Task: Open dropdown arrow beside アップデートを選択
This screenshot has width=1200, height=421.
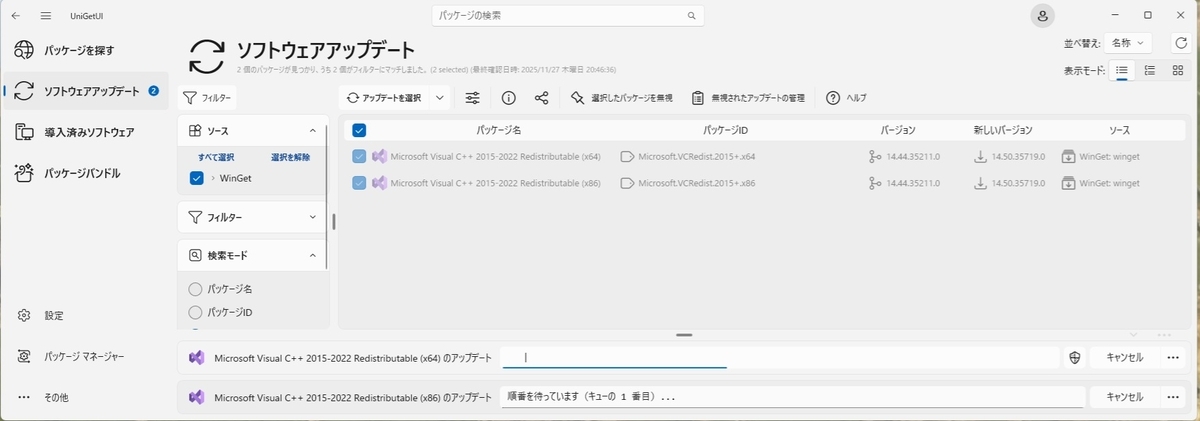Action: [440, 98]
